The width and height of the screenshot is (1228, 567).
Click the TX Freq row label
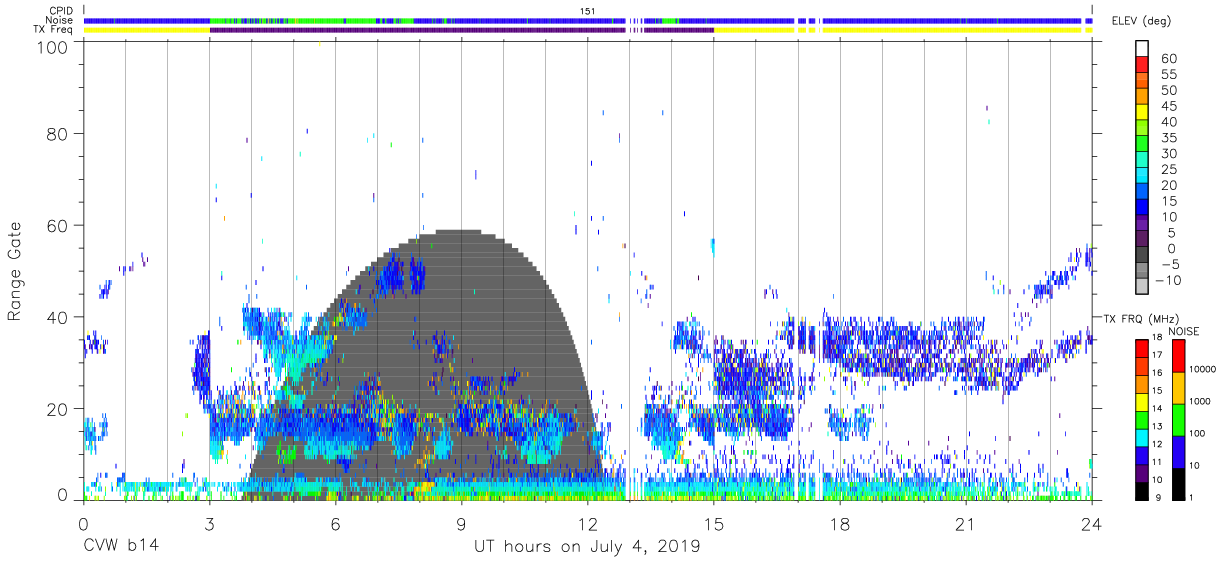click(x=53, y=30)
